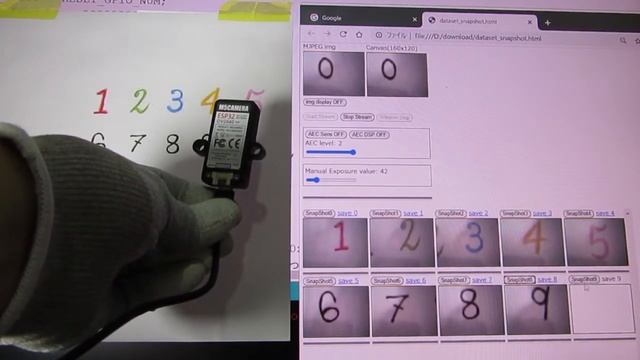Open the save 7 link
This screenshot has width=640, height=360.
[x=482, y=280]
